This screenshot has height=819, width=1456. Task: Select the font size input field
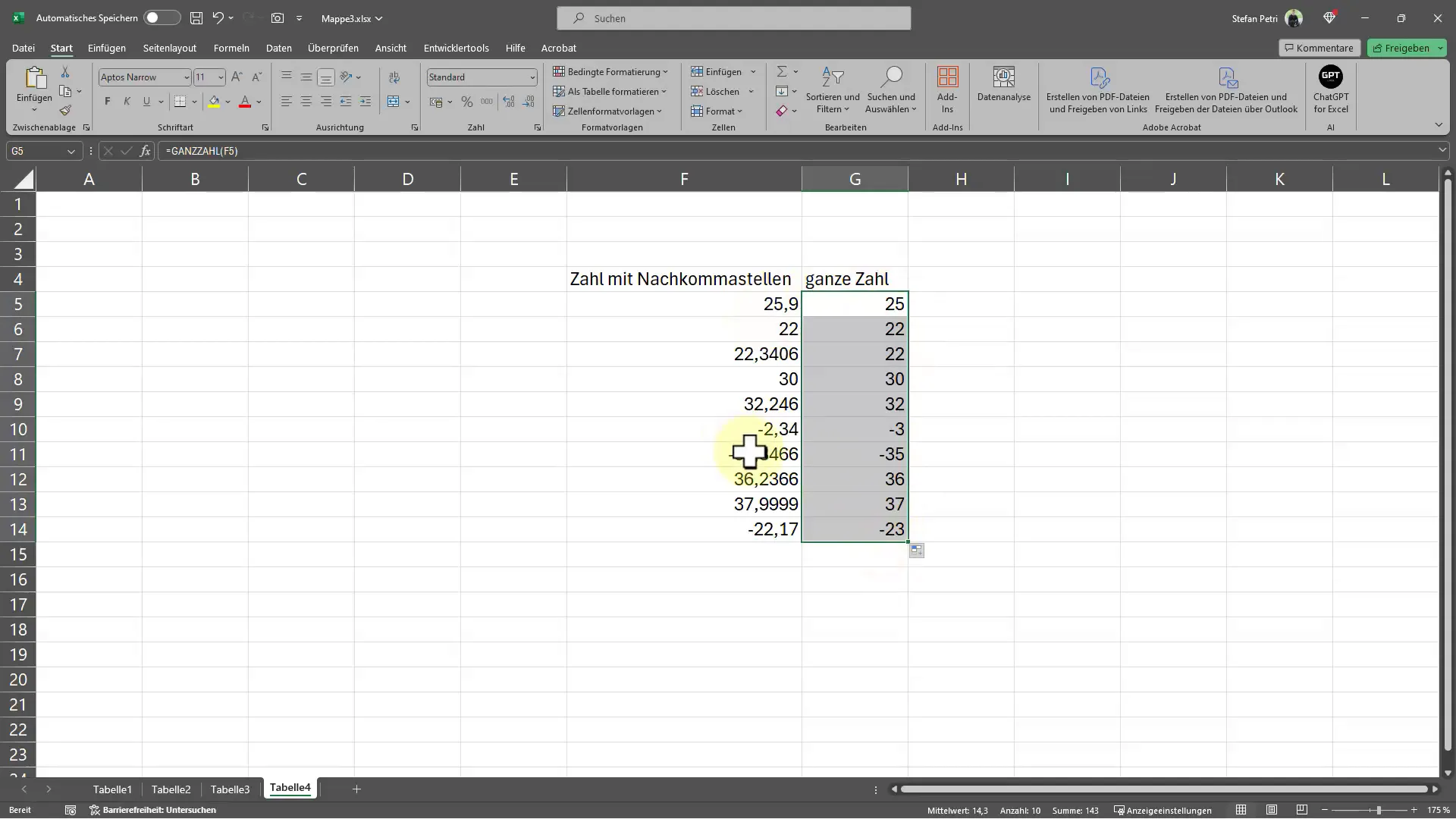[x=204, y=77]
